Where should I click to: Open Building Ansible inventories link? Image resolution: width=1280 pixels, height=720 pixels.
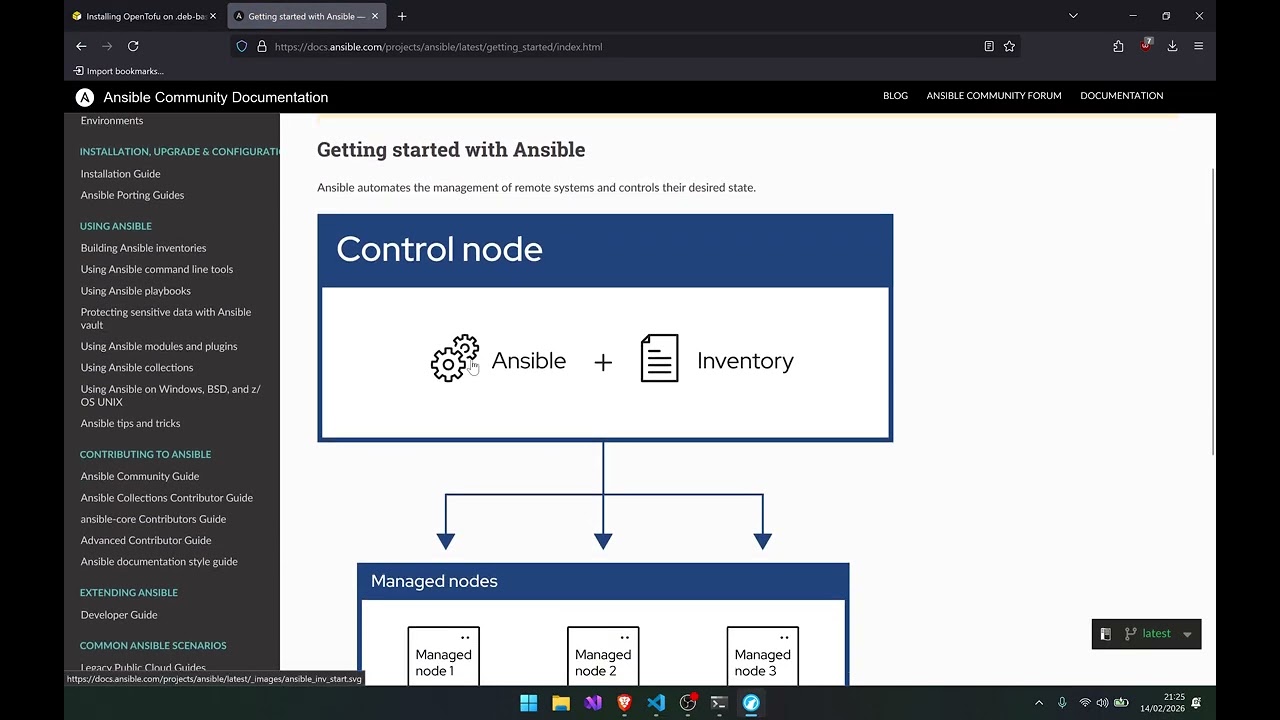[x=143, y=248]
